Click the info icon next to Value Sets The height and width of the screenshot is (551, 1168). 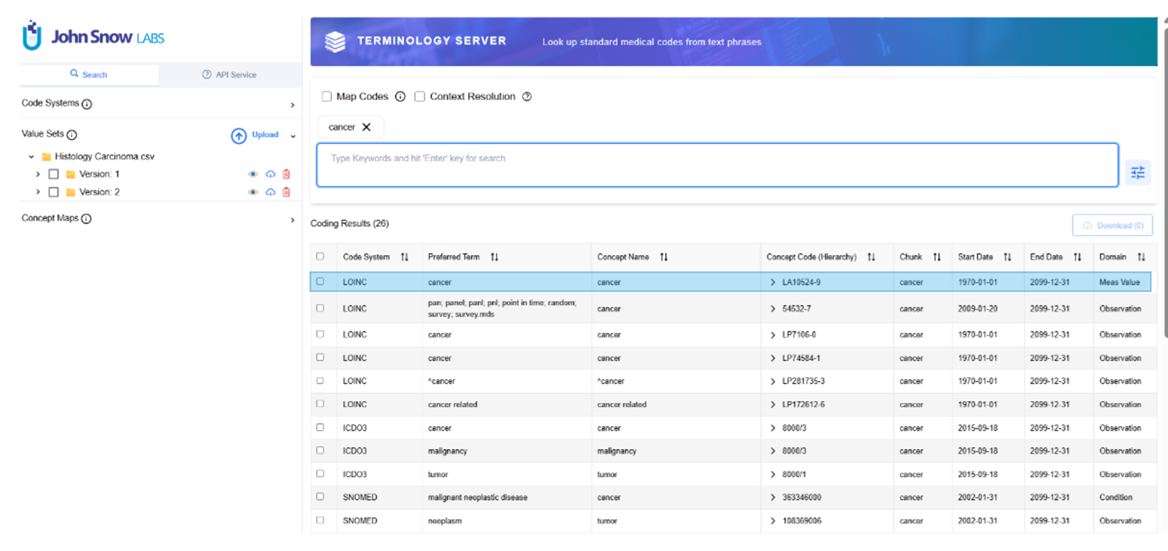(x=72, y=136)
